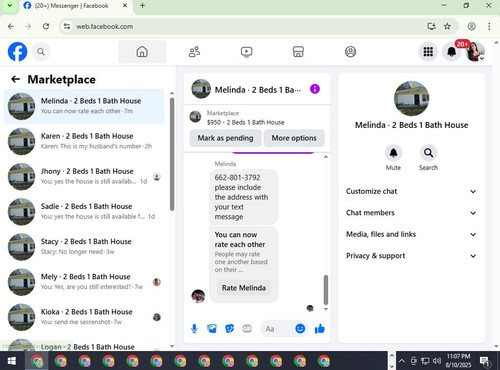Open conversation info purple icon

(315, 89)
